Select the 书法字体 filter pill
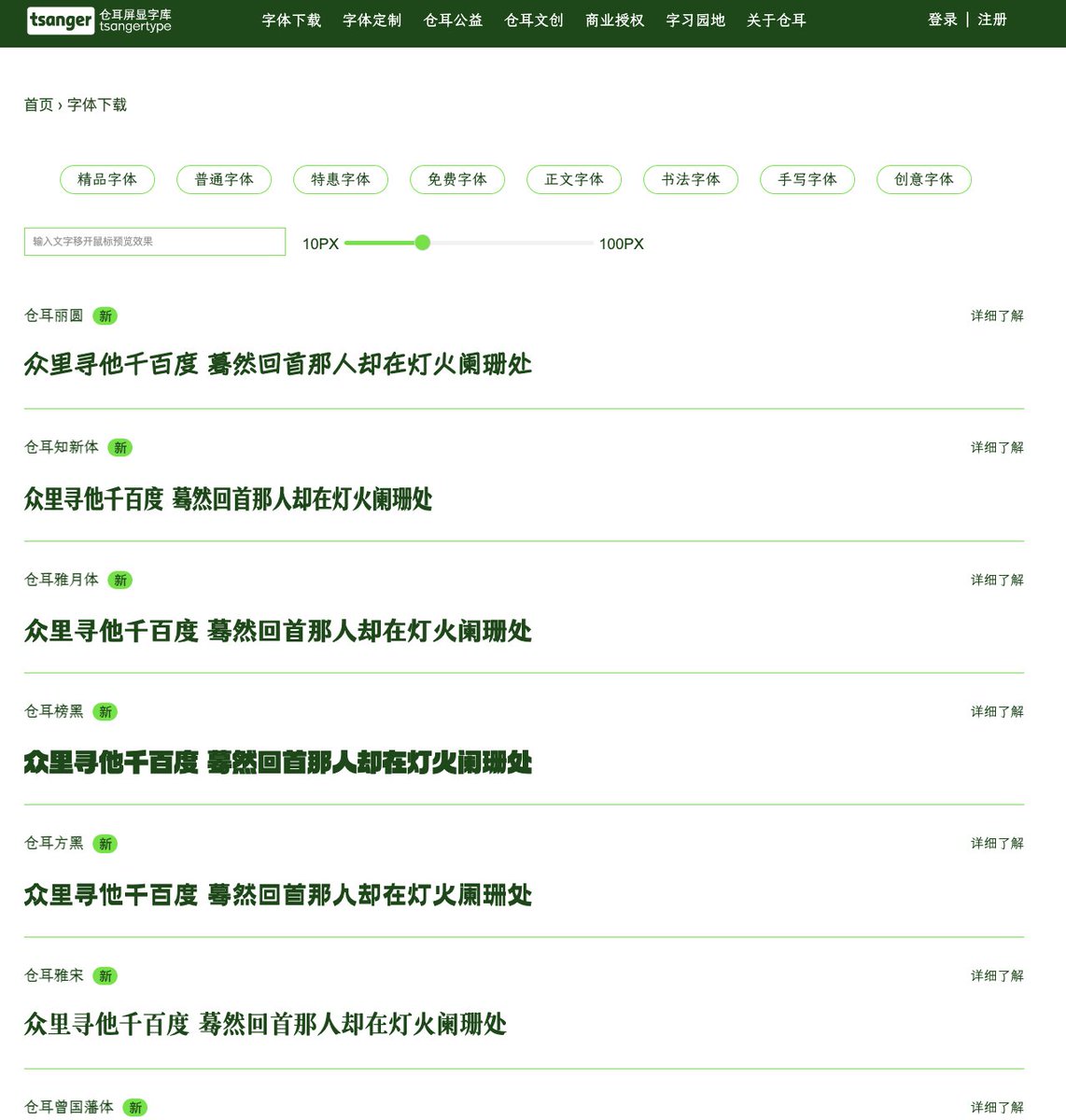 click(x=691, y=179)
